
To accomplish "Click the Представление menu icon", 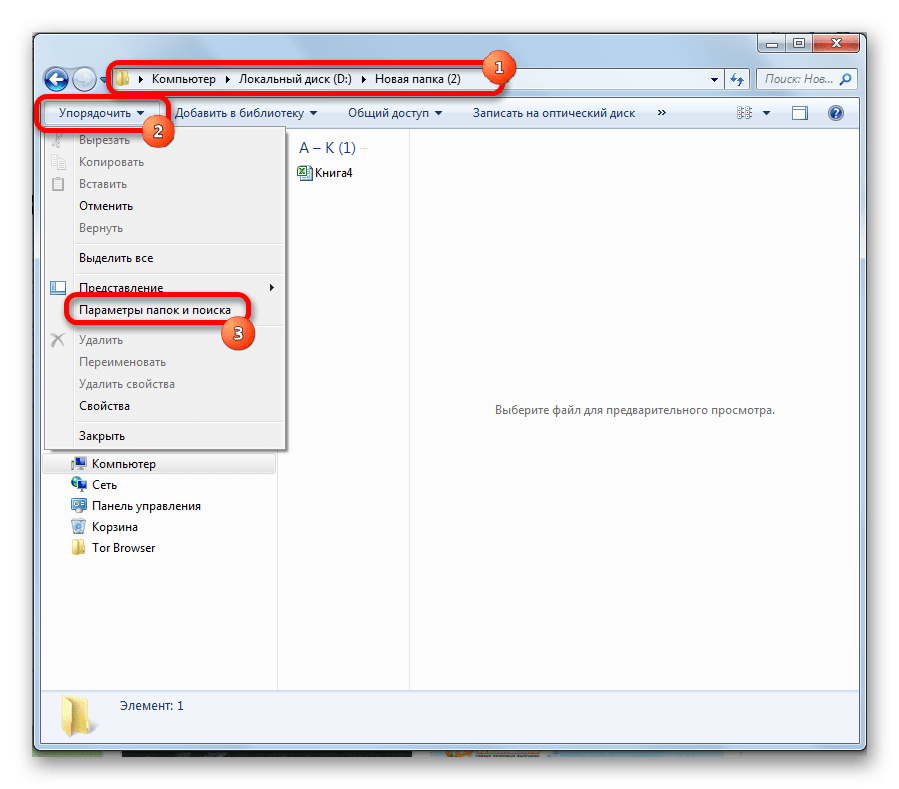I will (58, 287).
